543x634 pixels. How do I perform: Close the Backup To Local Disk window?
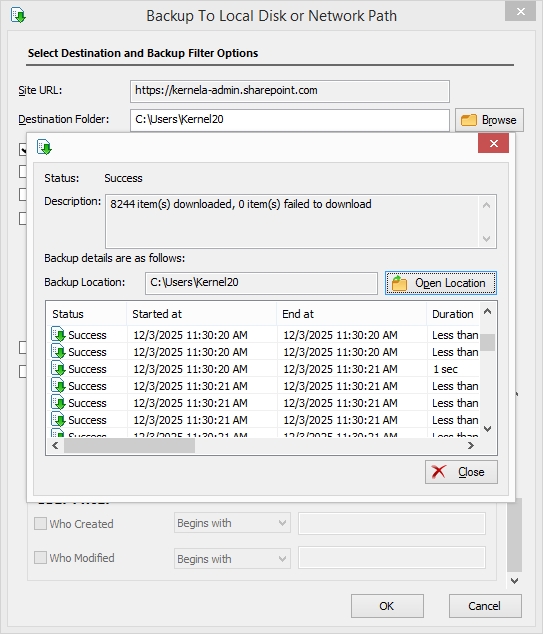pyautogui.click(x=520, y=12)
